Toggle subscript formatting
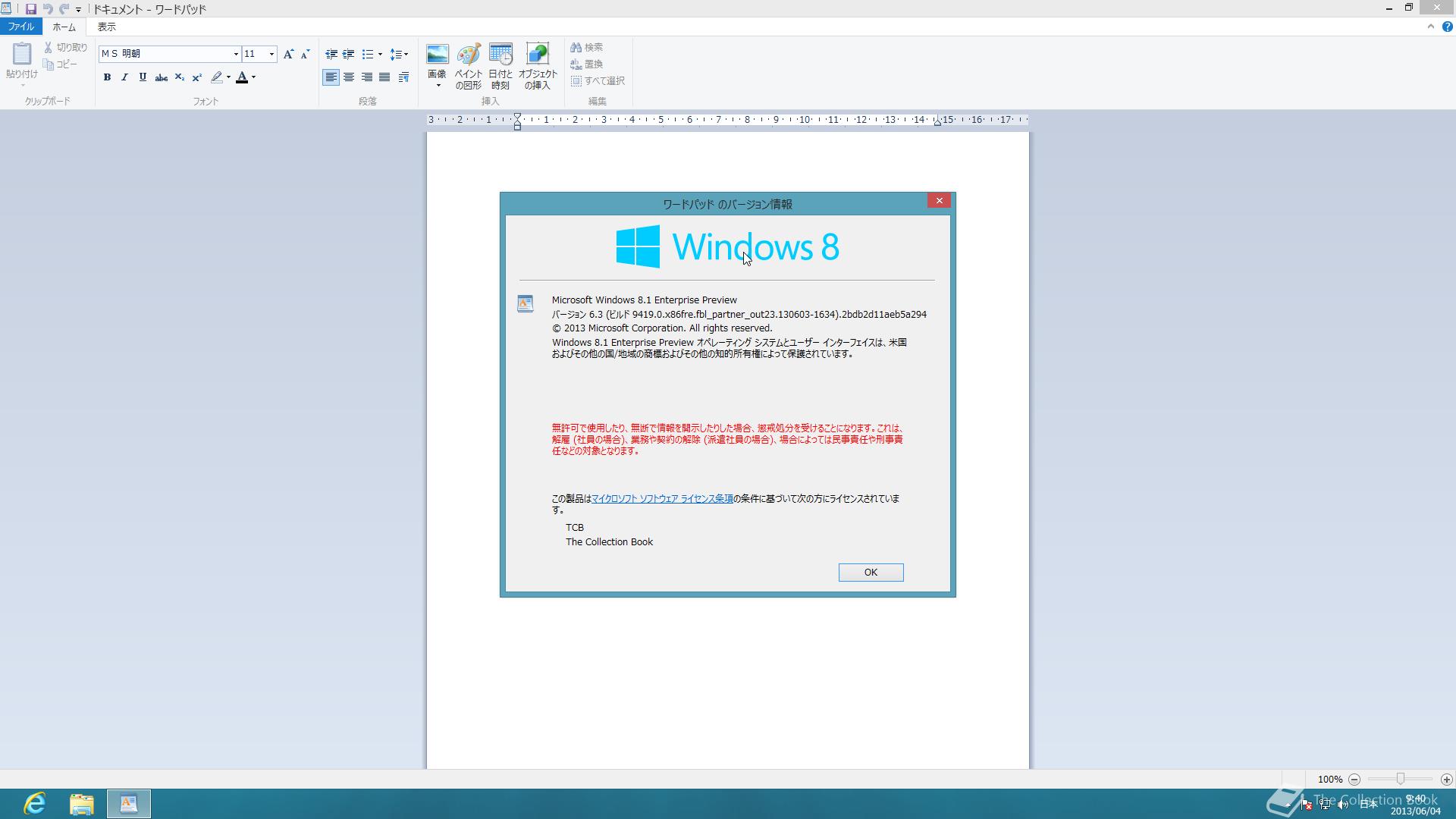 pyautogui.click(x=179, y=77)
